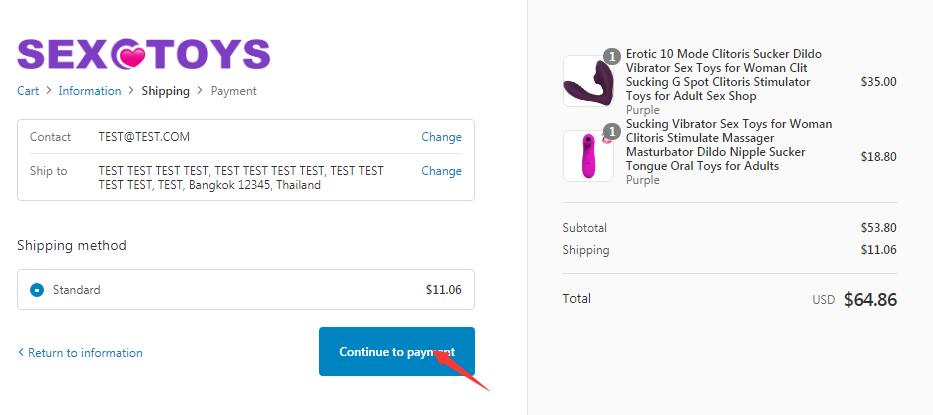The height and width of the screenshot is (415, 933).
Task: Change the contact email address
Action: click(x=441, y=137)
